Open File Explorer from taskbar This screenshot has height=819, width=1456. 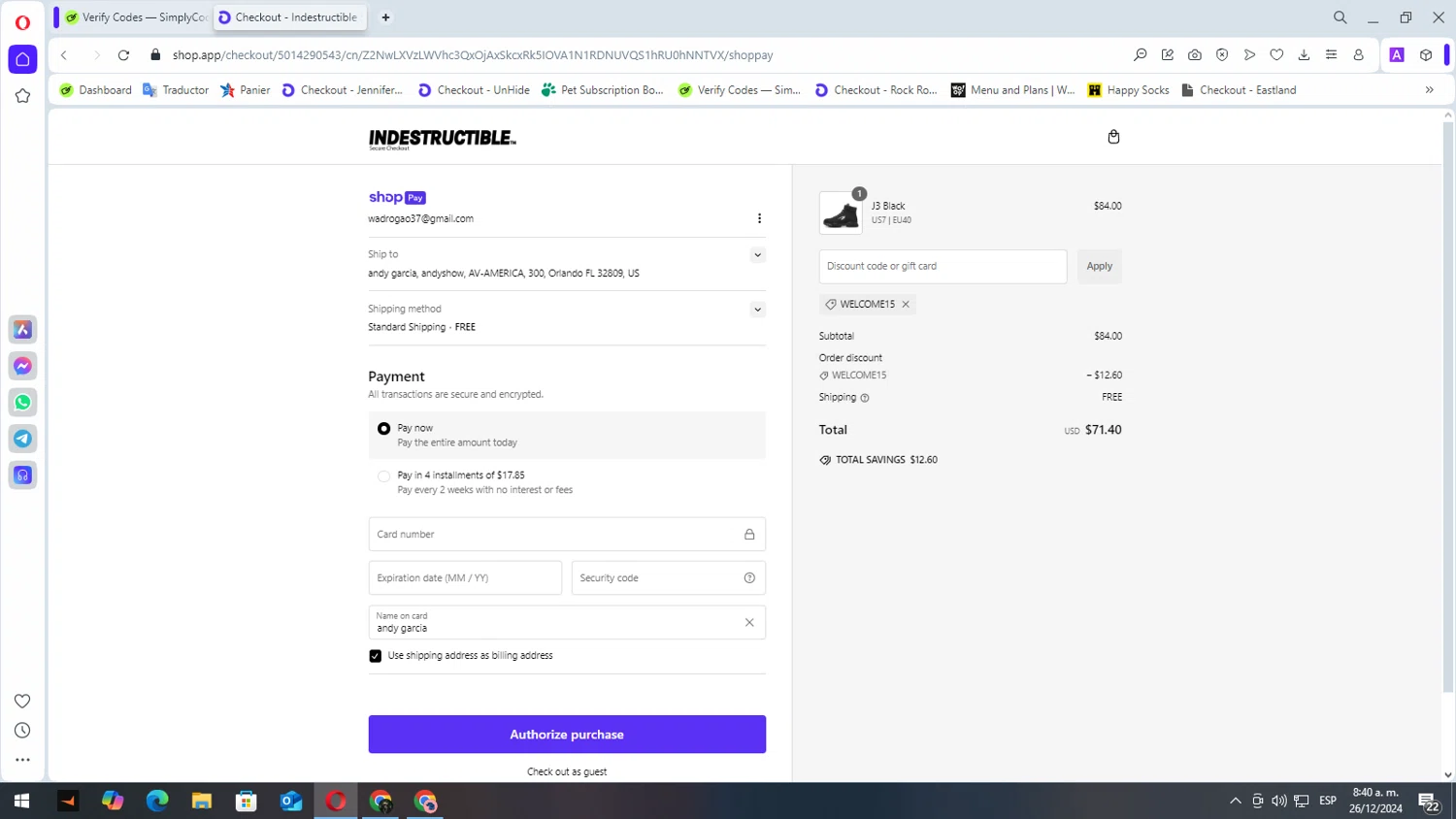pyautogui.click(x=202, y=801)
